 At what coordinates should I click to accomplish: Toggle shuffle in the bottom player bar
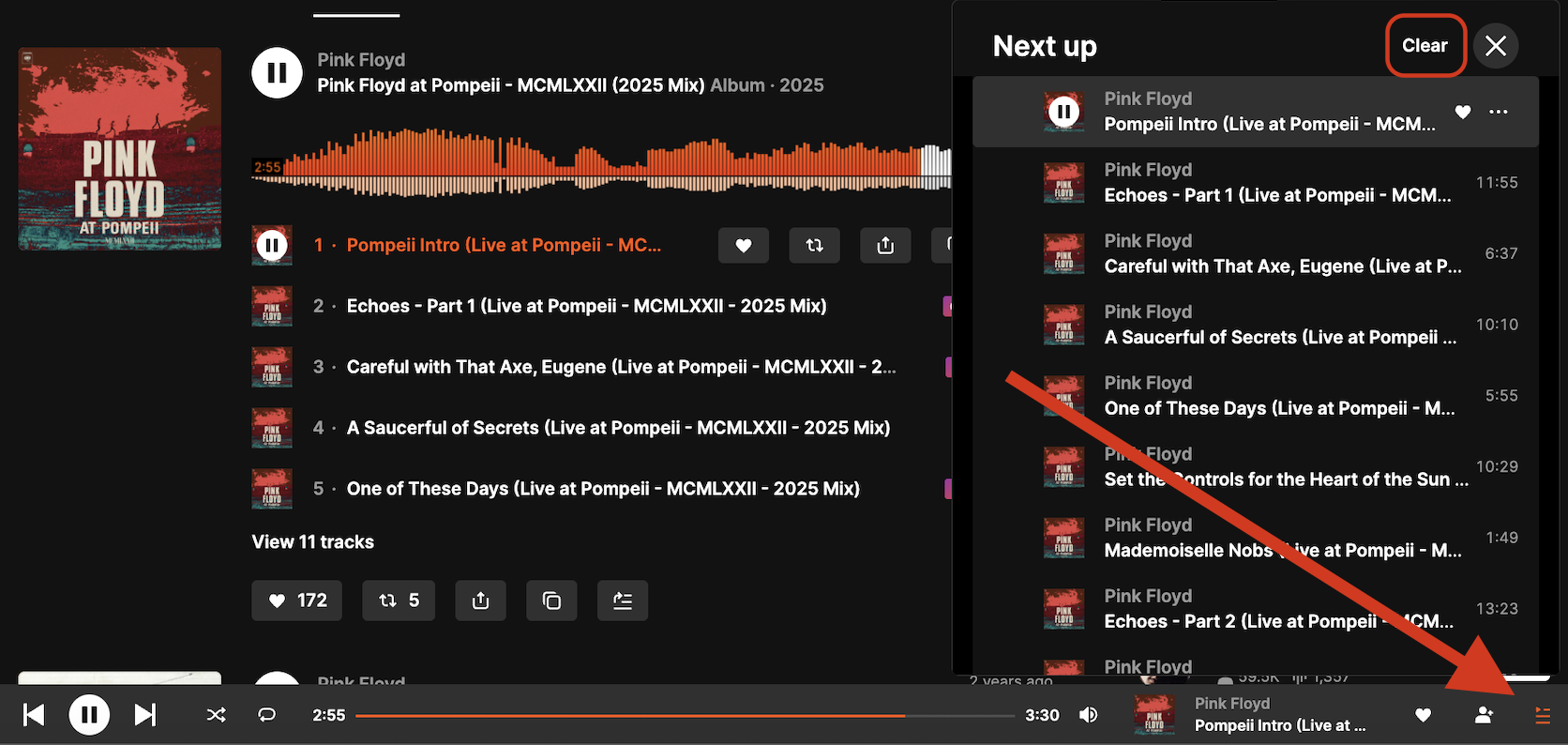216,715
